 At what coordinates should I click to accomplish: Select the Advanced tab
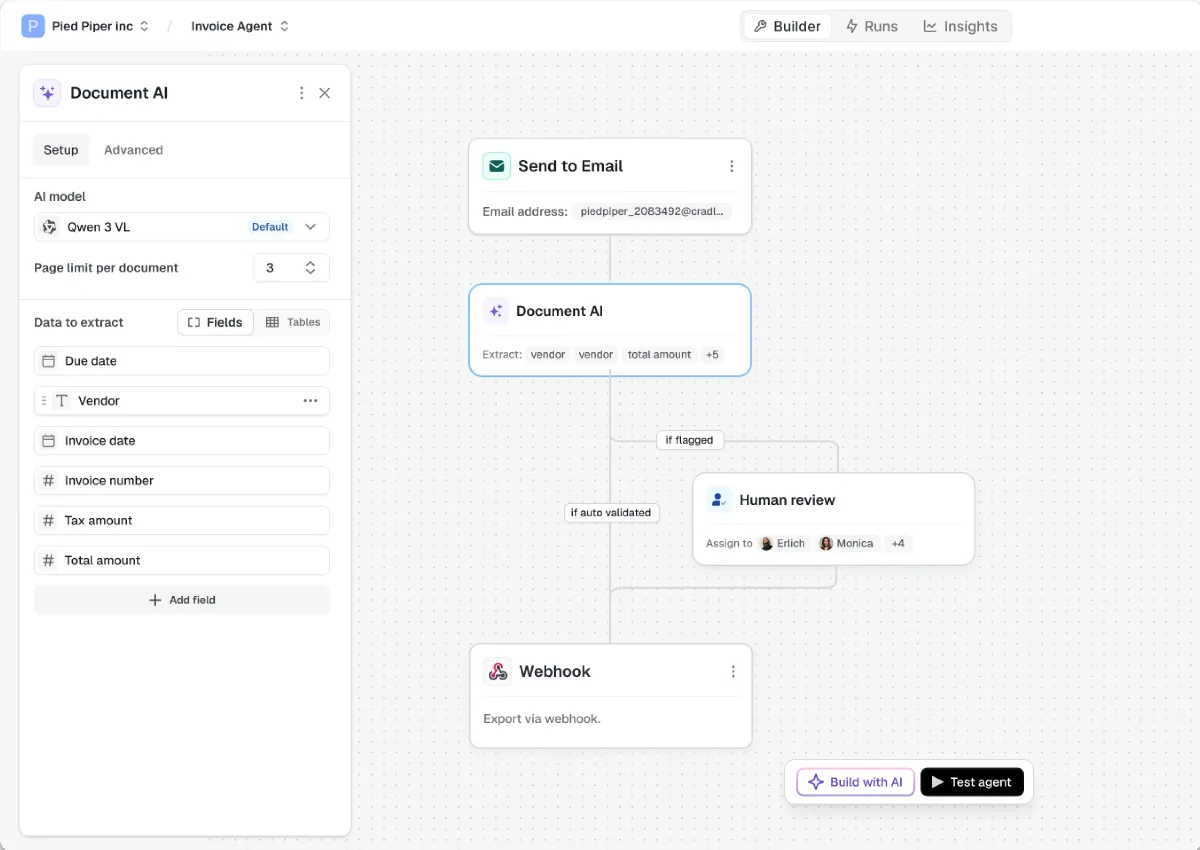133,150
